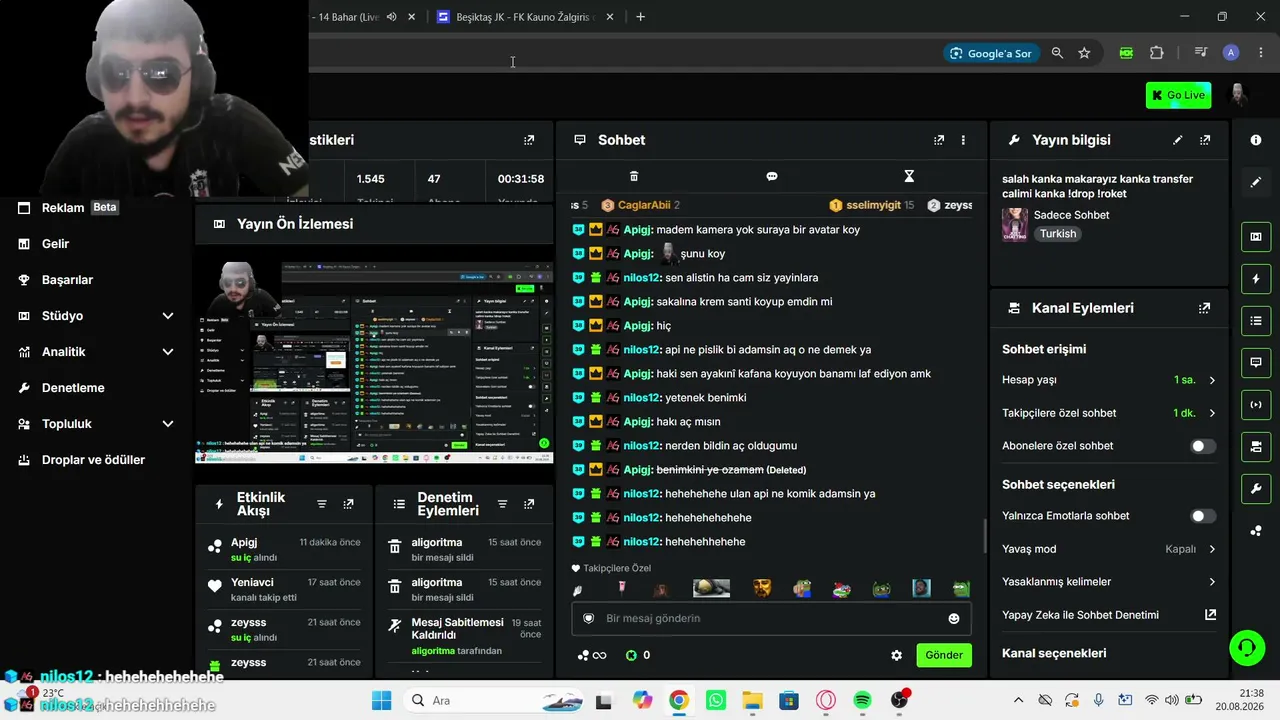Open WhatsApp from the taskbar

[x=716, y=700]
